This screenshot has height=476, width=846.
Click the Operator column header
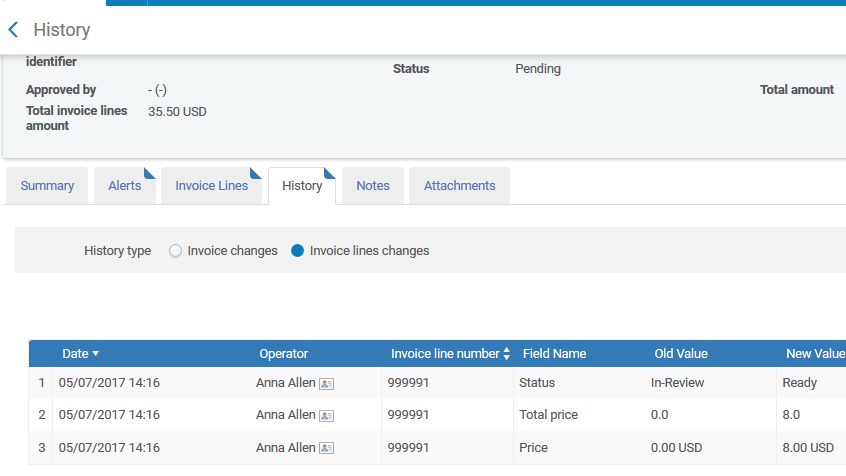283,354
